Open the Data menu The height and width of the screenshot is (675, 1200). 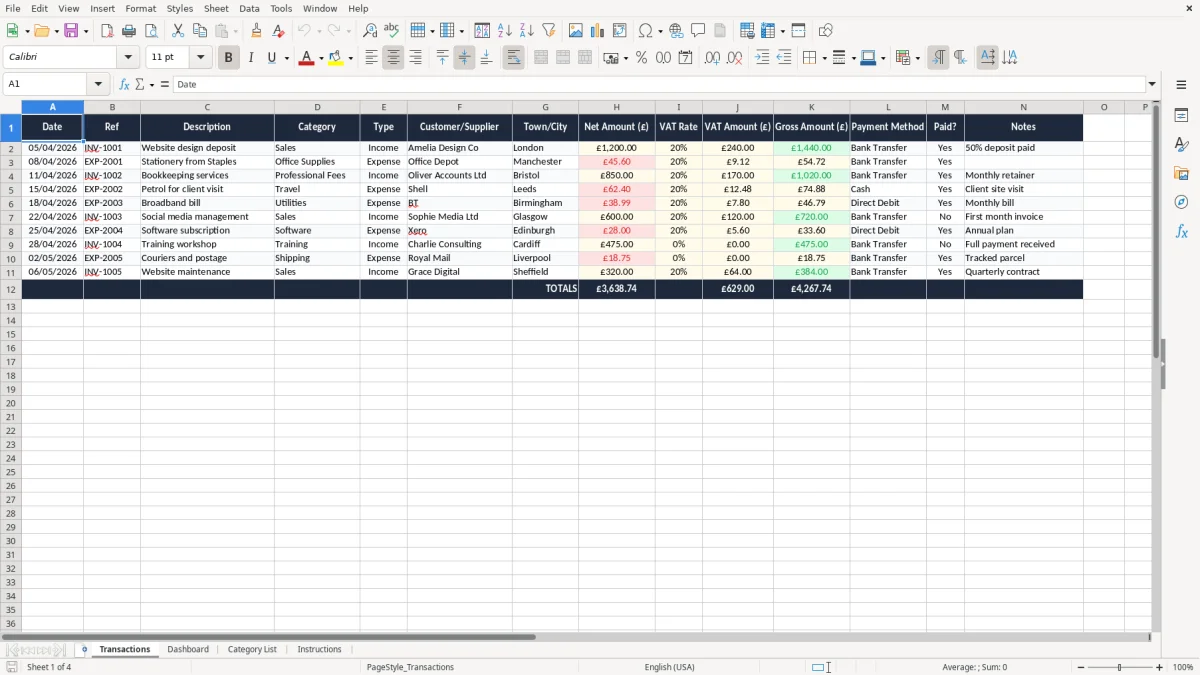249,8
